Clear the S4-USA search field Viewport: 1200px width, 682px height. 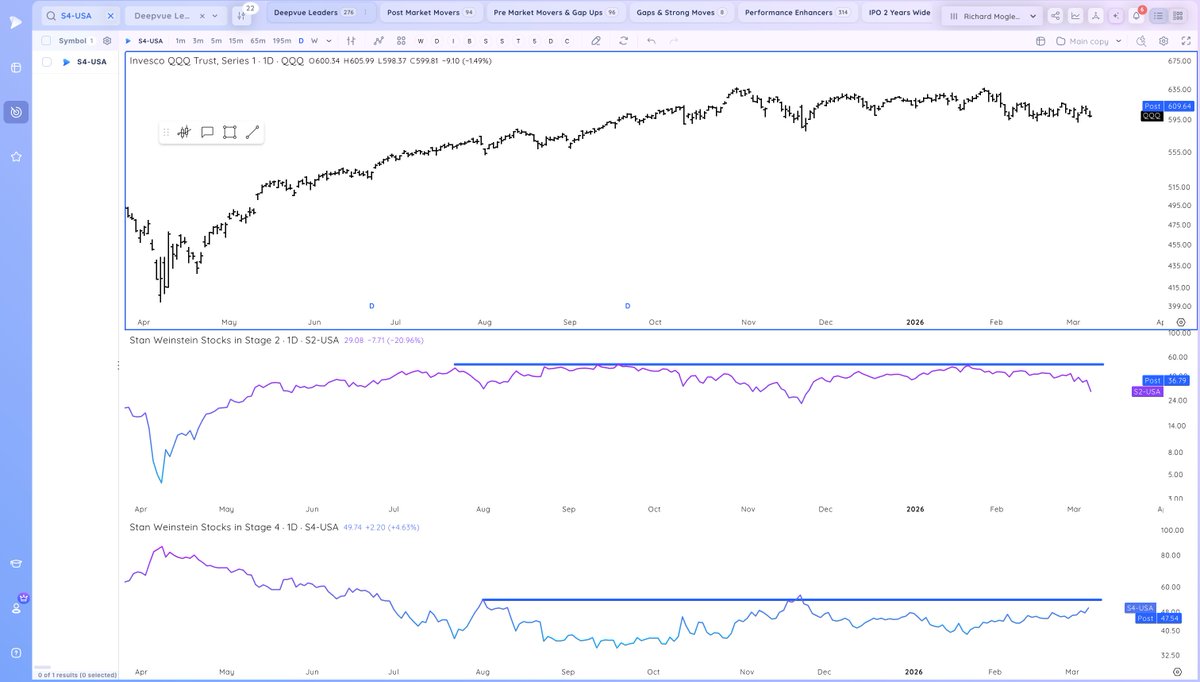[110, 16]
